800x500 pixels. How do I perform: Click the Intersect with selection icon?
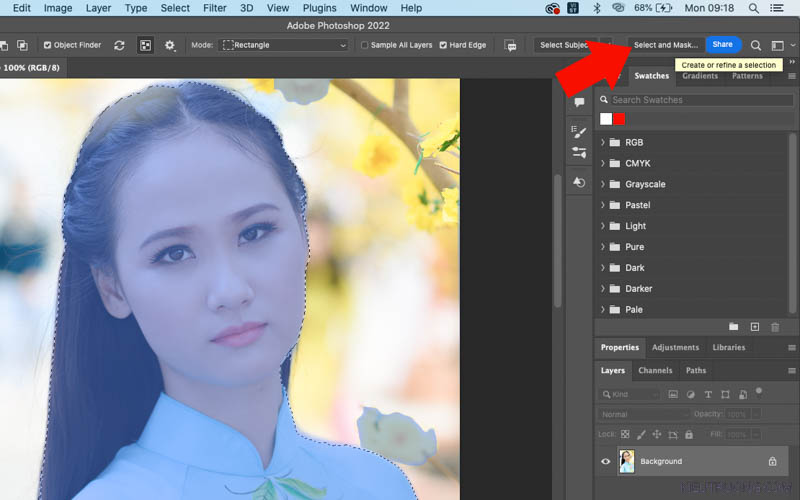[22, 45]
